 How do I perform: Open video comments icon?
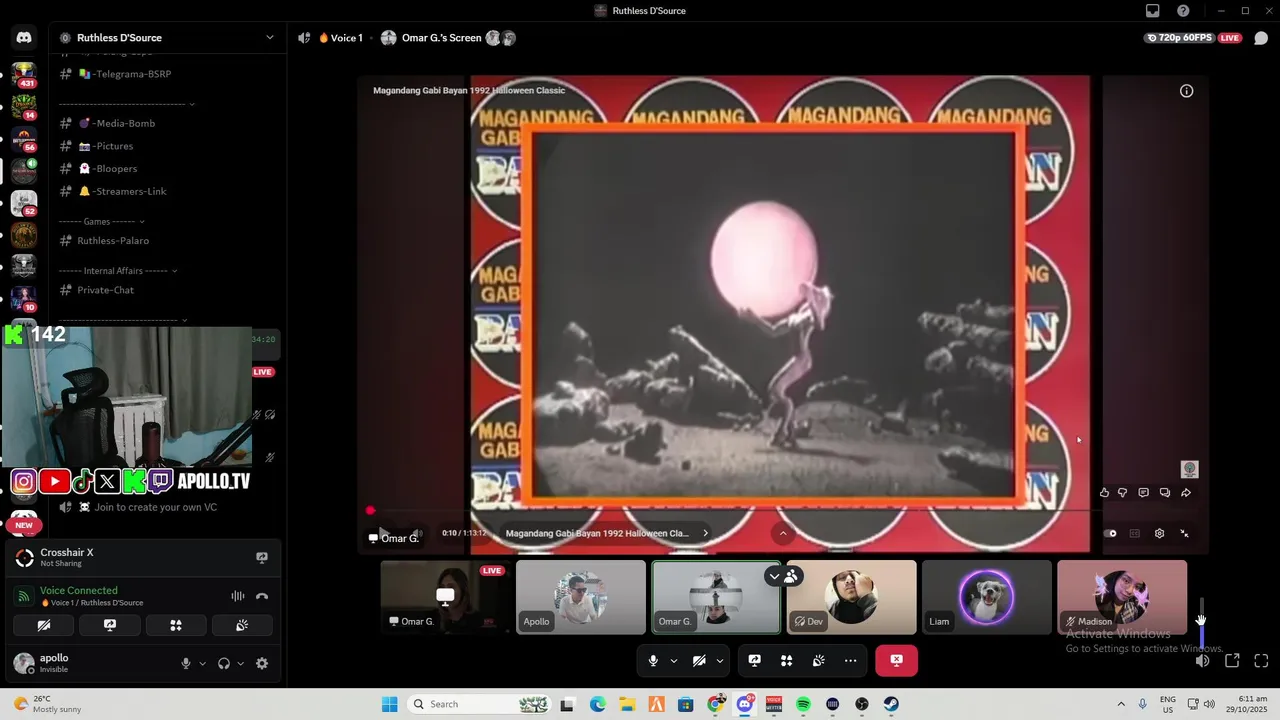1143,493
